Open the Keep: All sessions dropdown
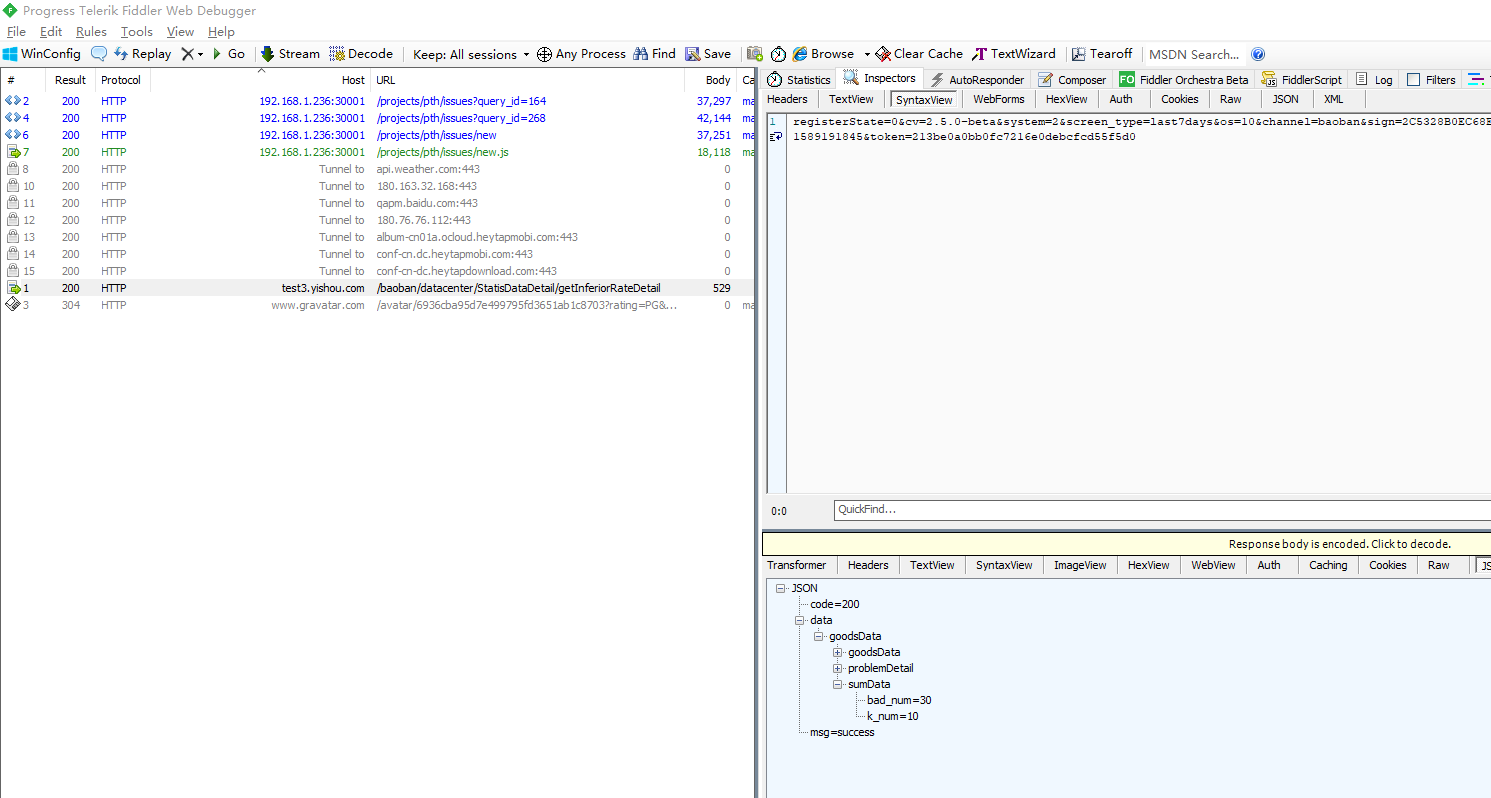This screenshot has width=1491, height=798. click(471, 54)
